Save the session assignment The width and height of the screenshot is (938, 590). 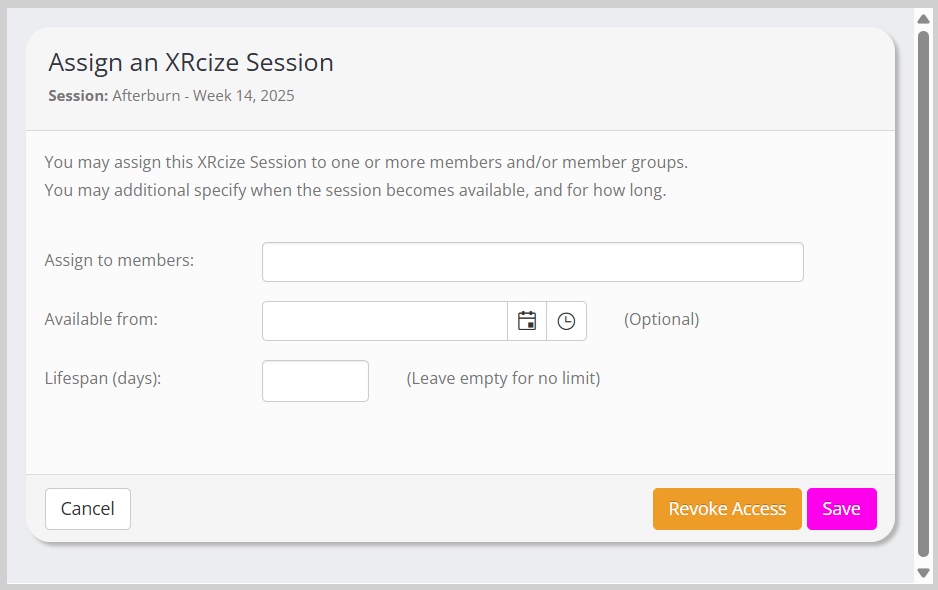point(841,509)
